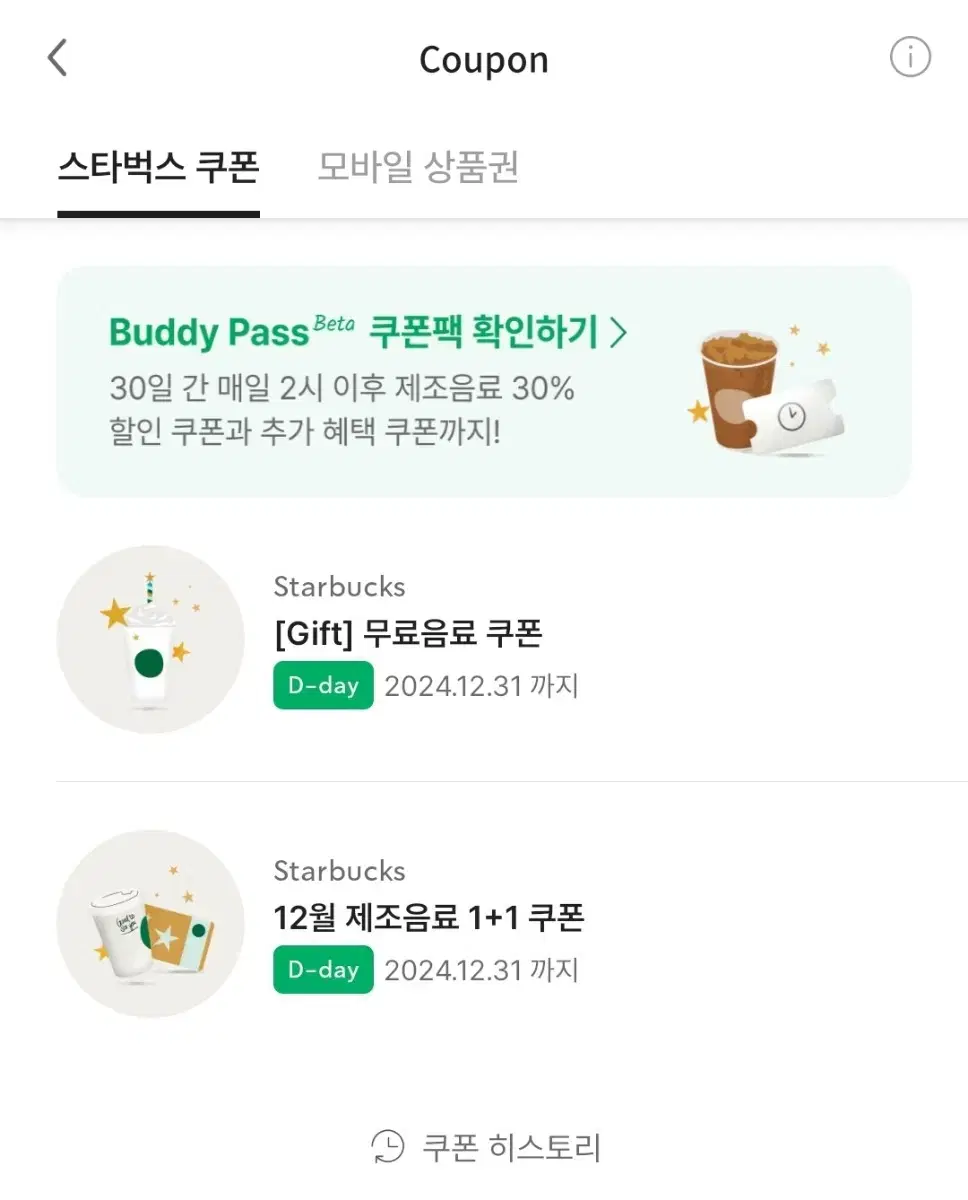Screen dimensions: 968x1200
Task: Open the 1+1 coupon cup thumbnail
Action: point(150,924)
